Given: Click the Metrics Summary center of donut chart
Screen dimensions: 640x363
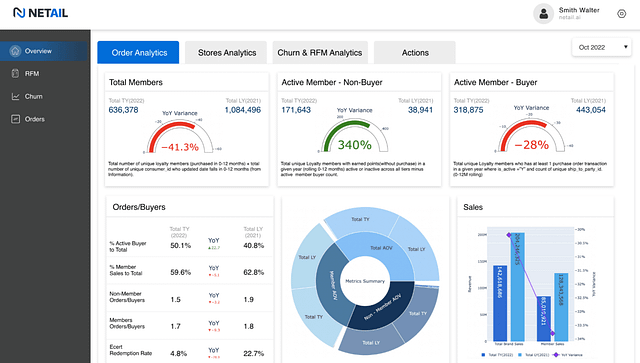Looking at the screenshot, I should click(365, 281).
